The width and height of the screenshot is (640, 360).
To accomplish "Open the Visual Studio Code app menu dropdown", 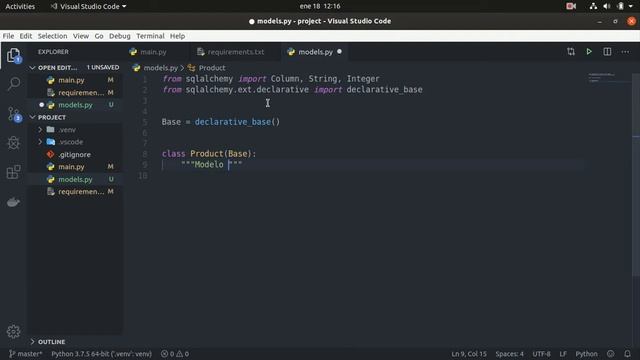I will (x=88, y=6).
